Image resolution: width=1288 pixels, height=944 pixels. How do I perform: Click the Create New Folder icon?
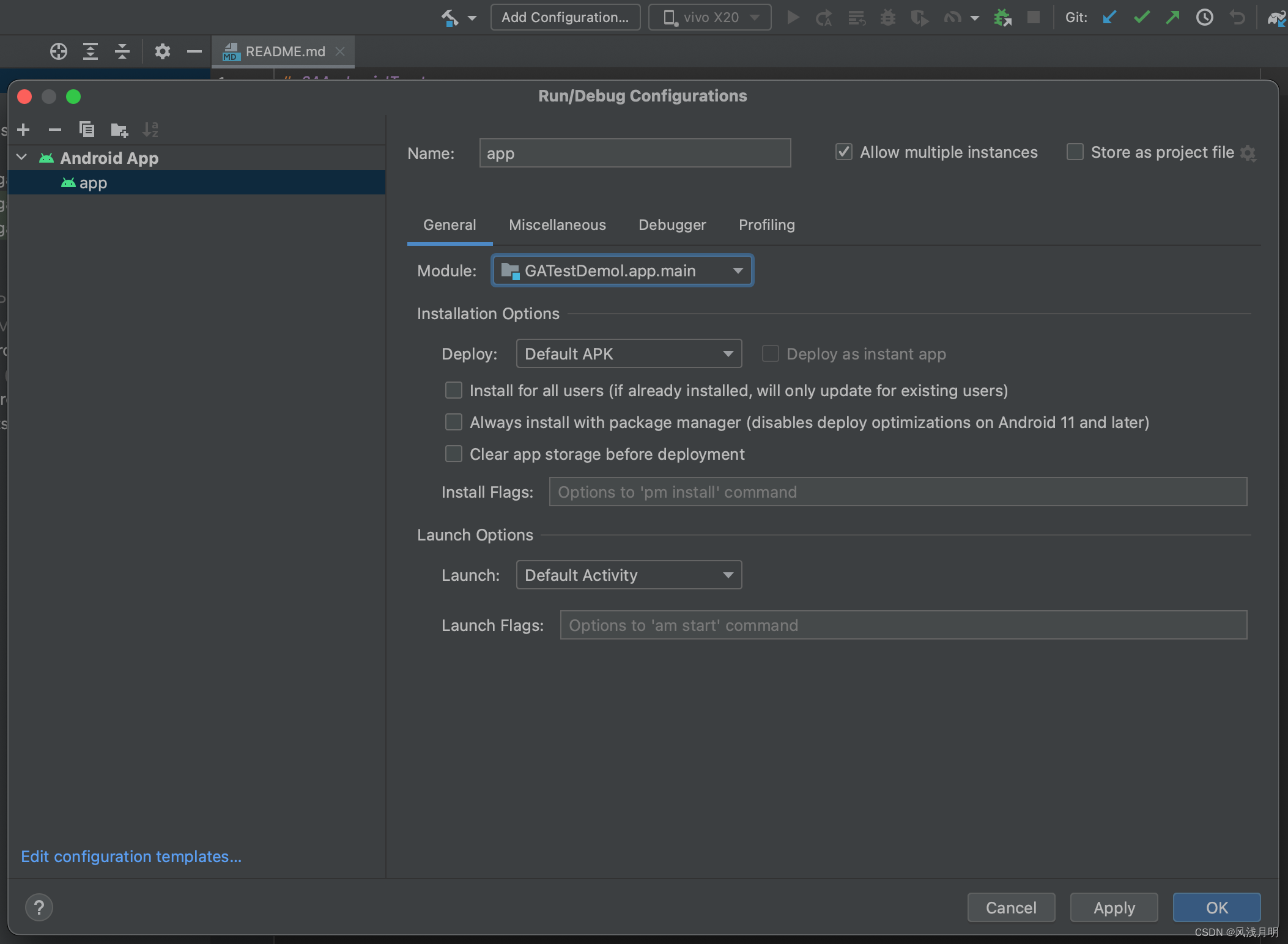(x=119, y=130)
